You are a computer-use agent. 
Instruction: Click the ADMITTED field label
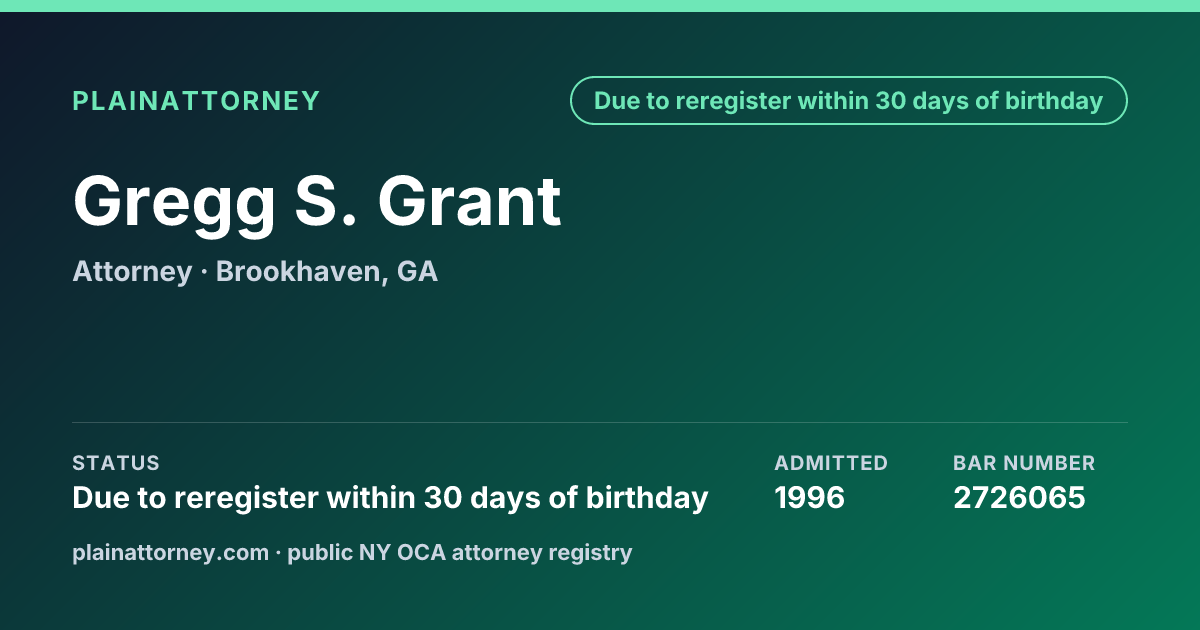tap(831, 463)
